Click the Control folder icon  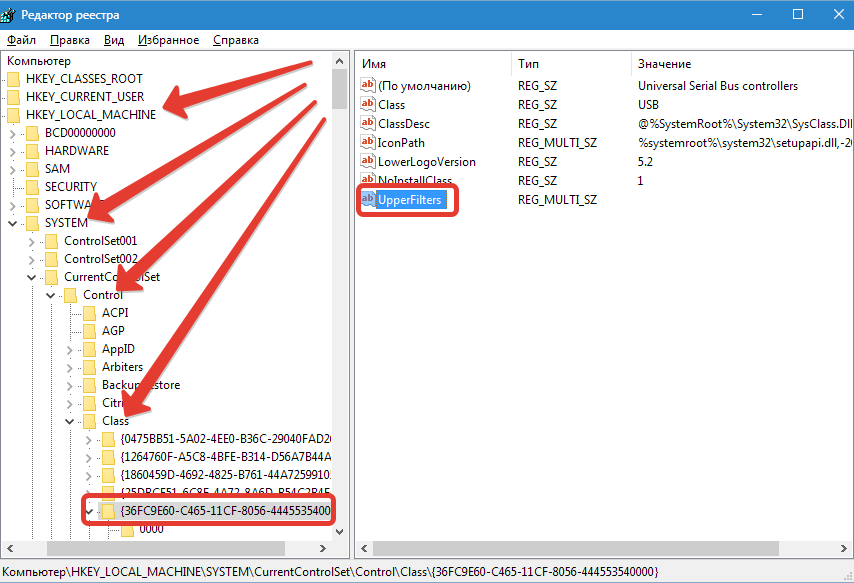(x=71, y=295)
